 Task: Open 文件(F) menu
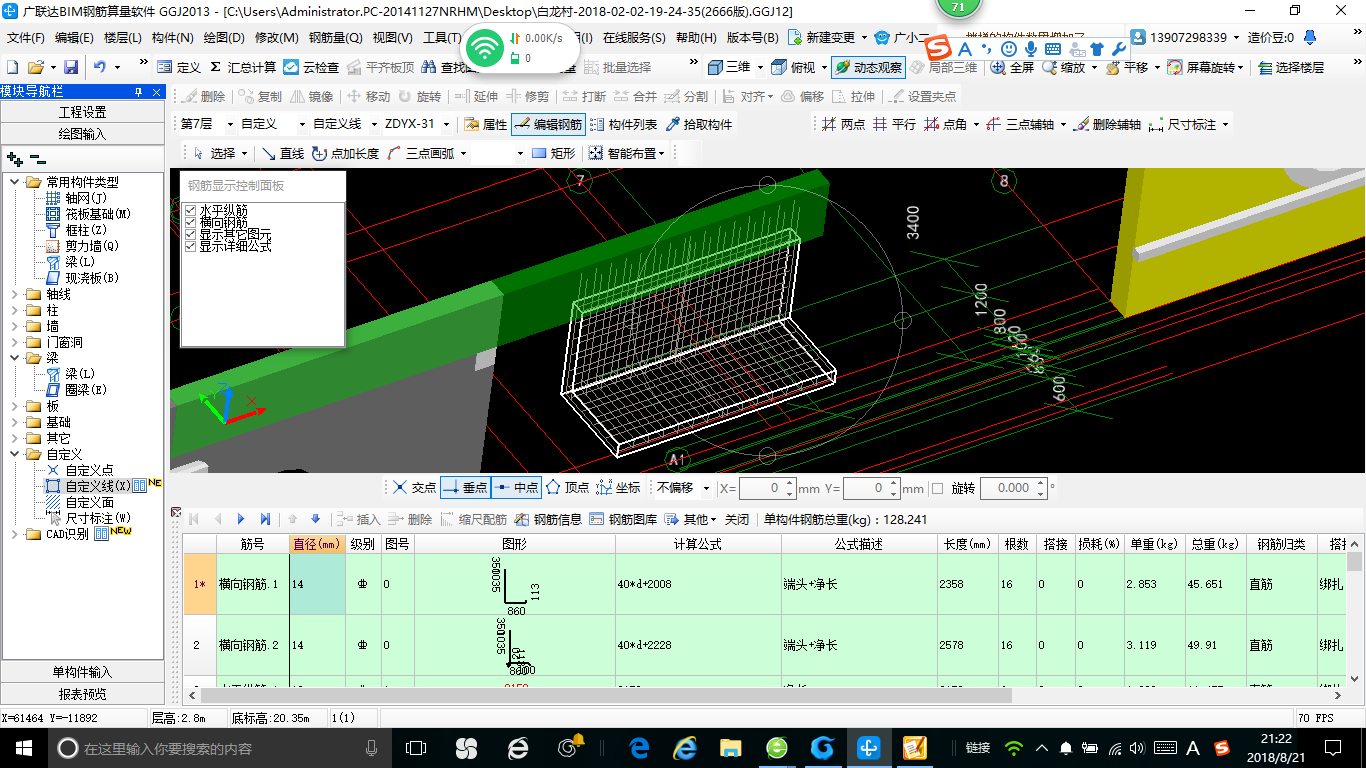coord(26,37)
